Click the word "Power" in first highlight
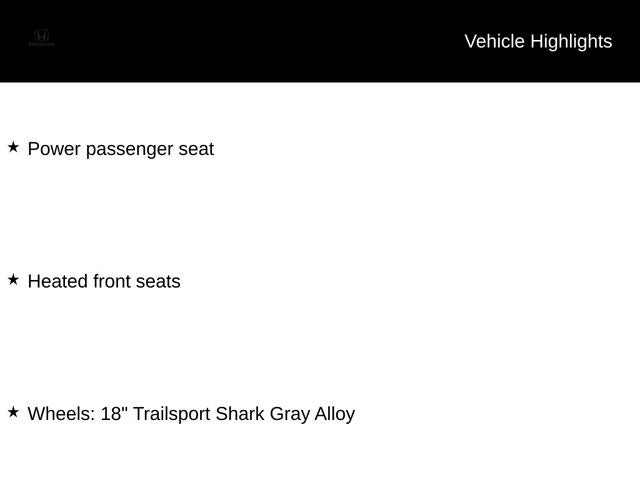The height and width of the screenshot is (480, 640). point(54,149)
